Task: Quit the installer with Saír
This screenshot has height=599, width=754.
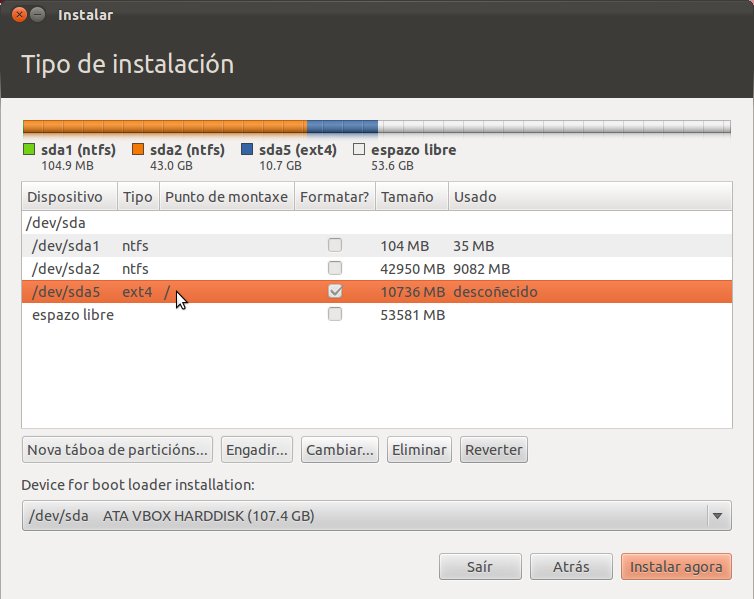Action: 480,566
